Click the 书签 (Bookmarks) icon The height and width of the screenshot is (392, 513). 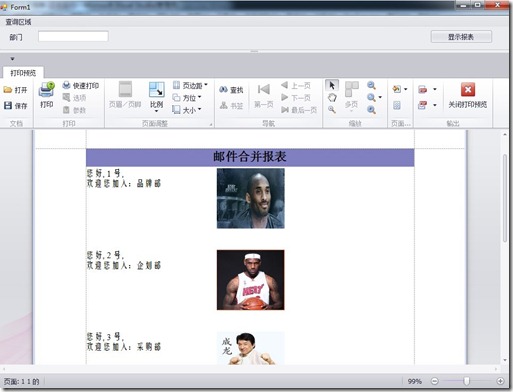(223, 106)
